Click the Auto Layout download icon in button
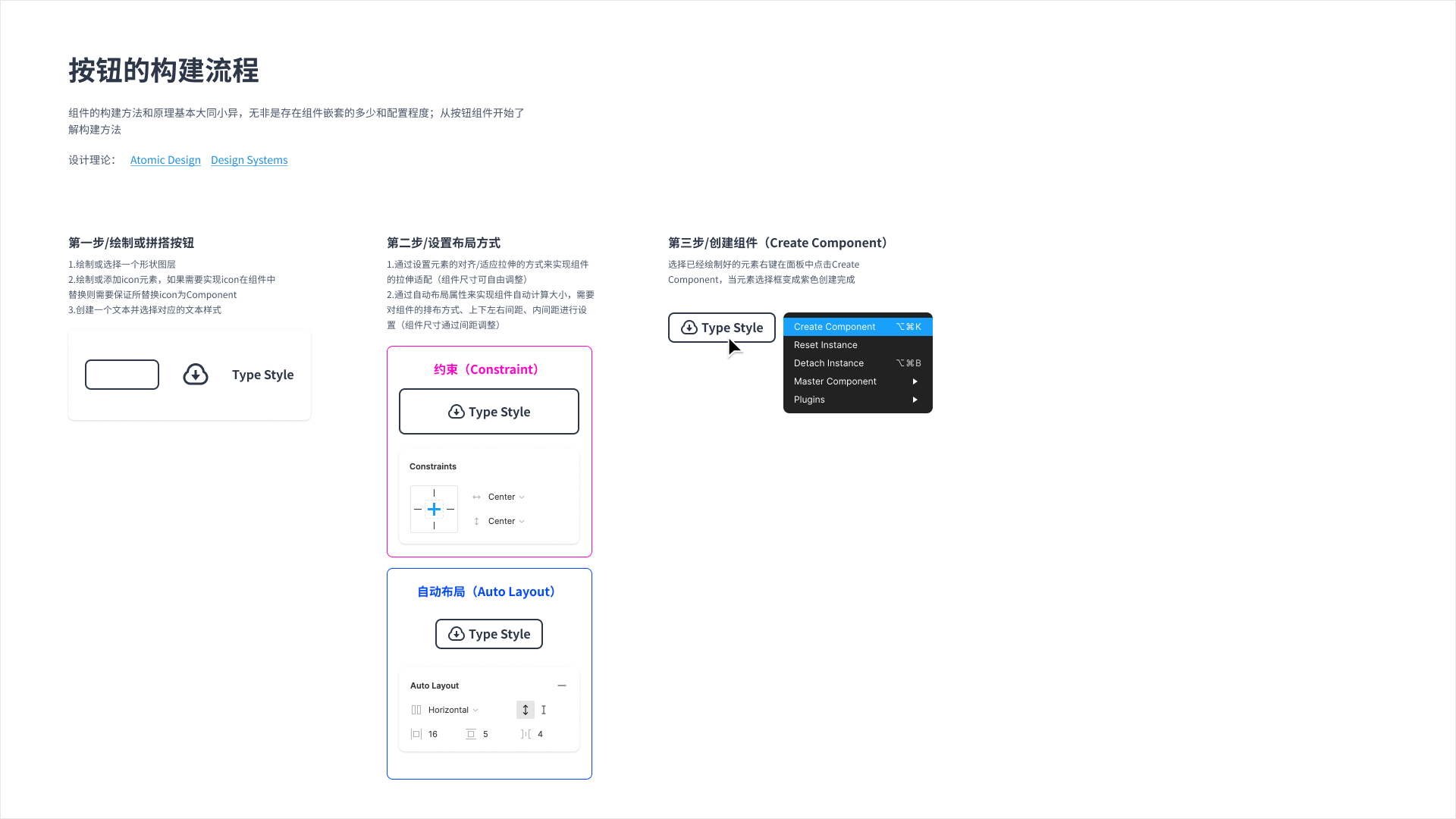 pos(456,633)
